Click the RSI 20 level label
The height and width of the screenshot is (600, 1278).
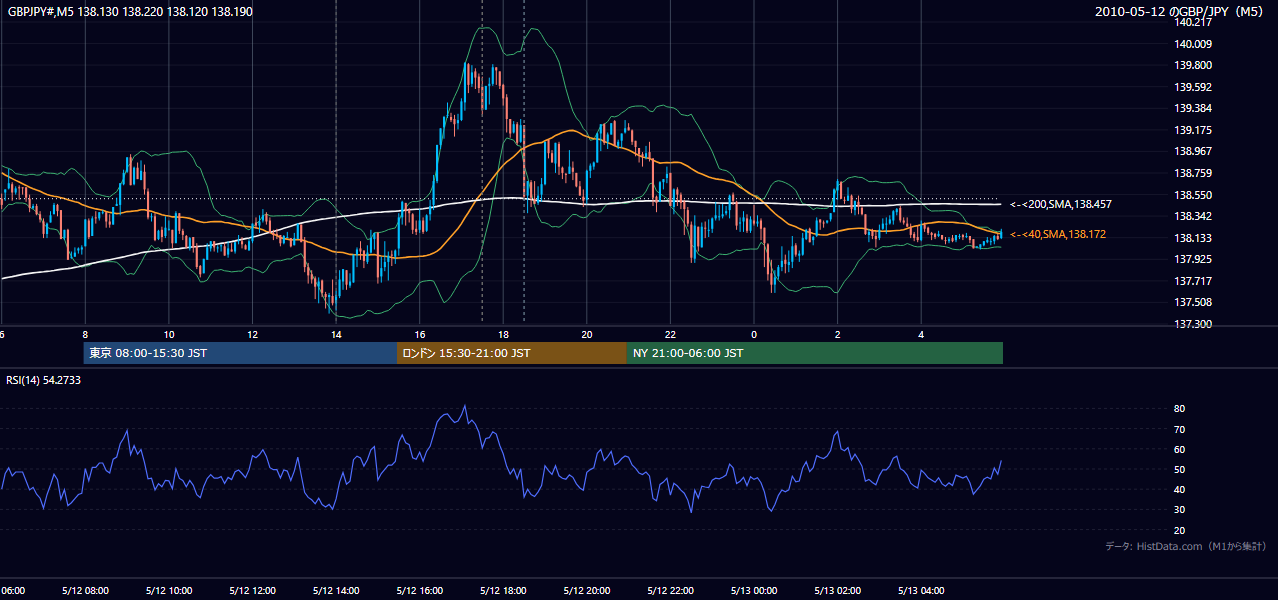point(1179,530)
